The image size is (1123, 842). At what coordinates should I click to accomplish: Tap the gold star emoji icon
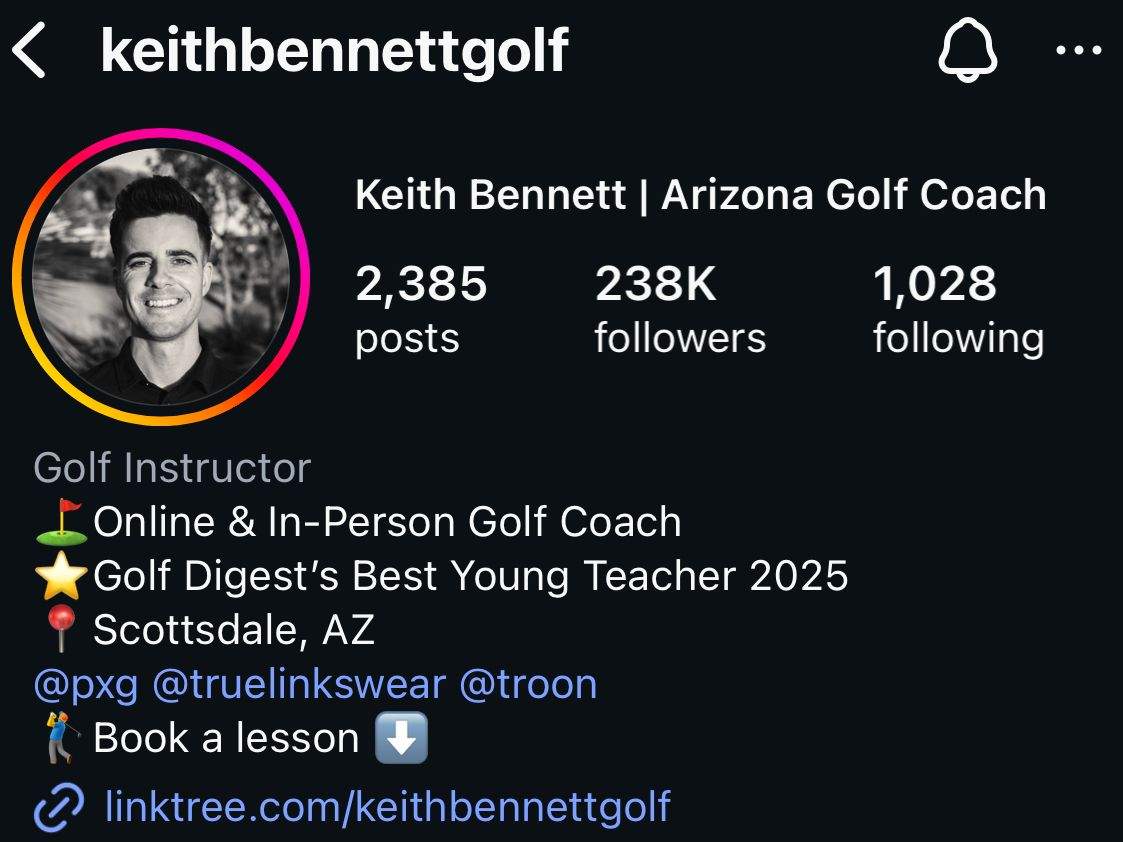click(x=59, y=577)
